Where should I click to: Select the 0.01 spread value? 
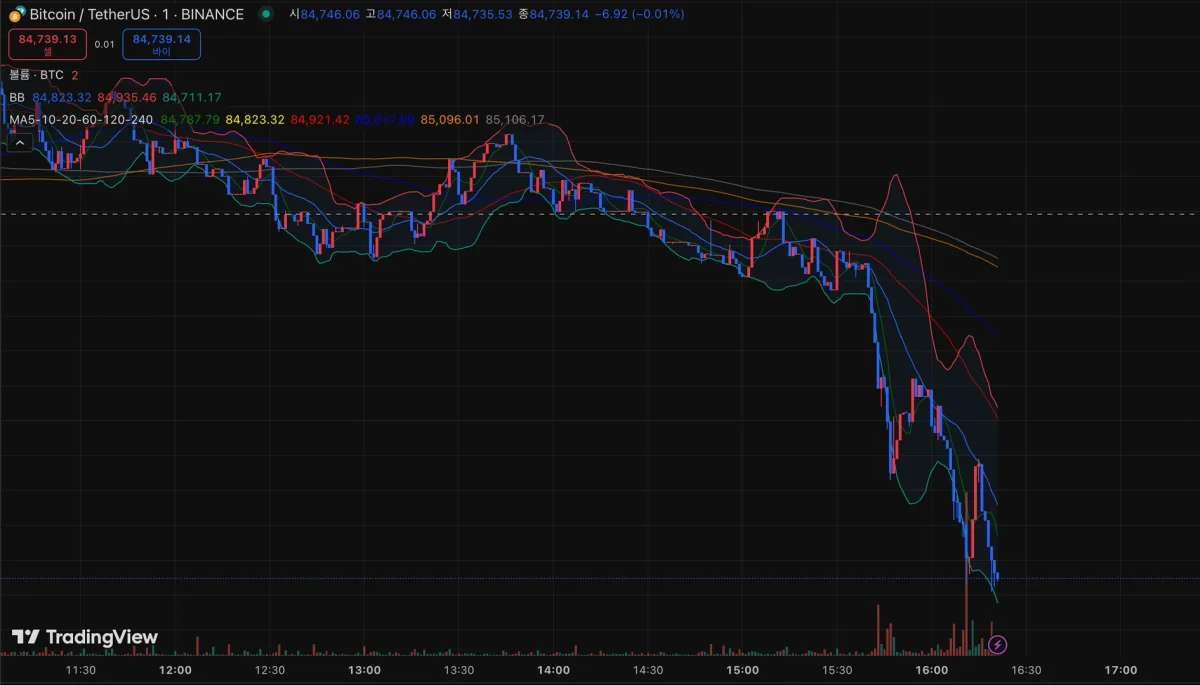click(104, 44)
